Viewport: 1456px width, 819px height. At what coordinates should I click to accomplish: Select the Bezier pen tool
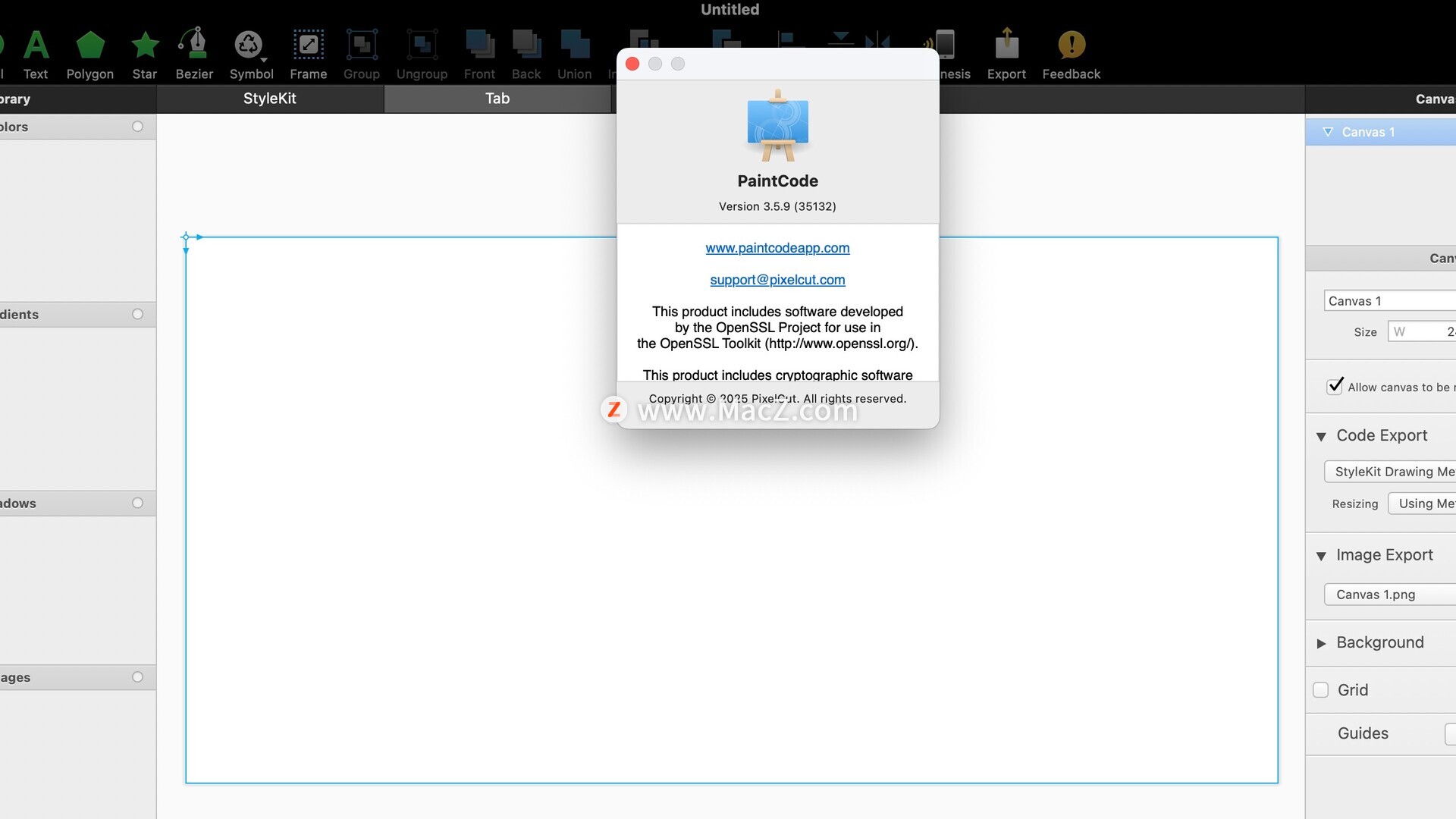tap(194, 55)
